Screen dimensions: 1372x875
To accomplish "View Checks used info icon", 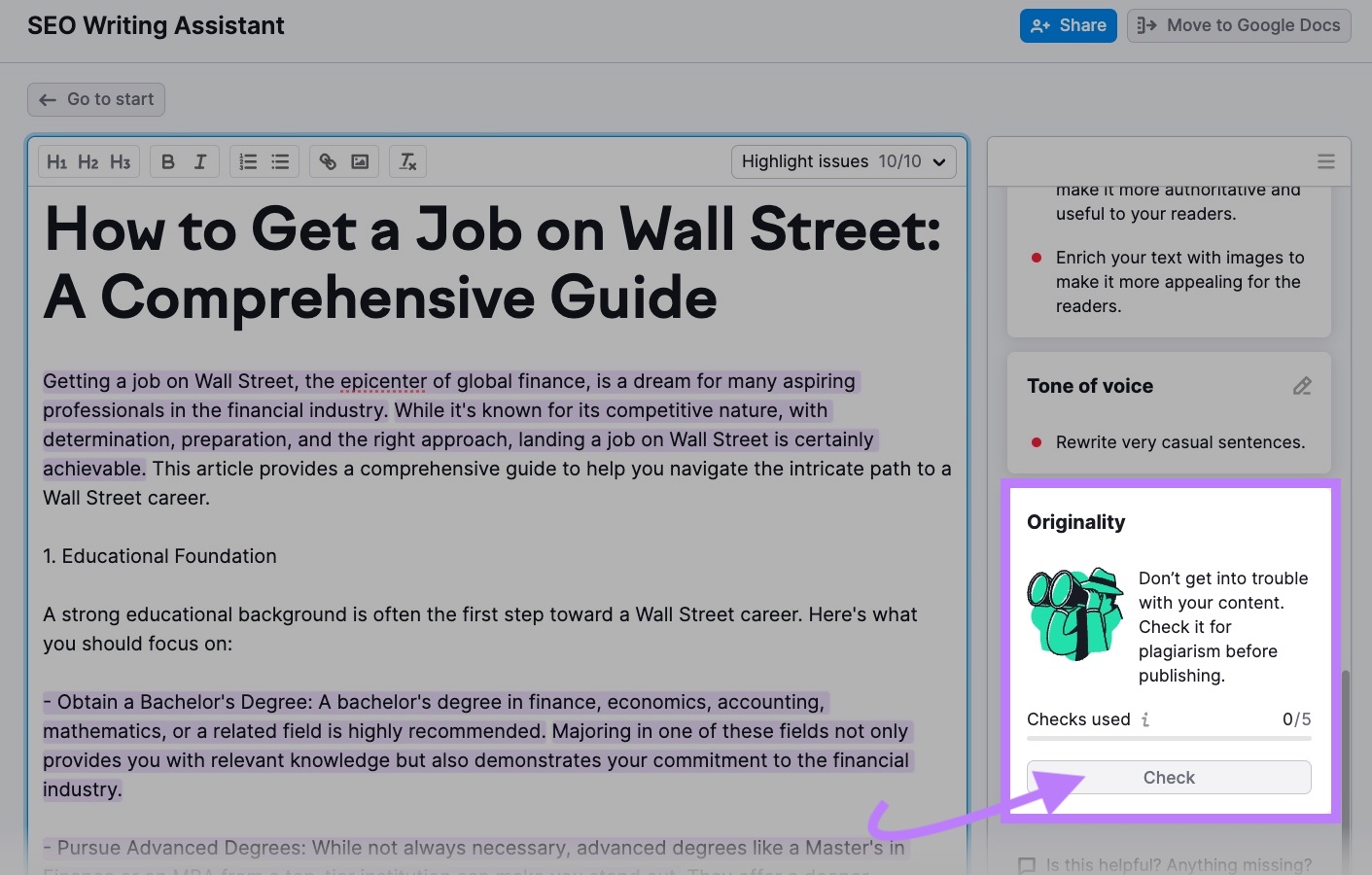I will (x=1145, y=719).
